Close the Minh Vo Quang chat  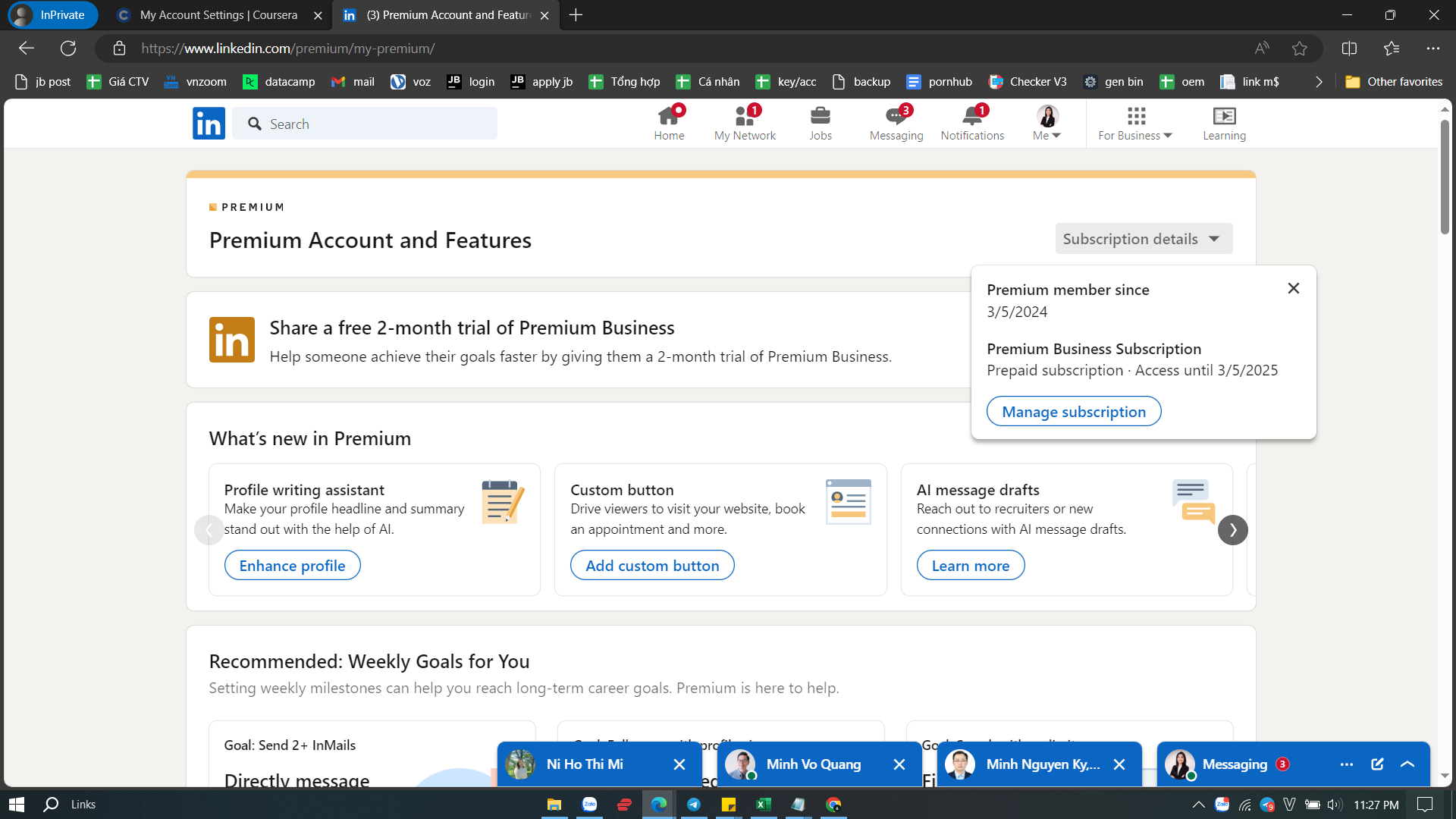[899, 764]
